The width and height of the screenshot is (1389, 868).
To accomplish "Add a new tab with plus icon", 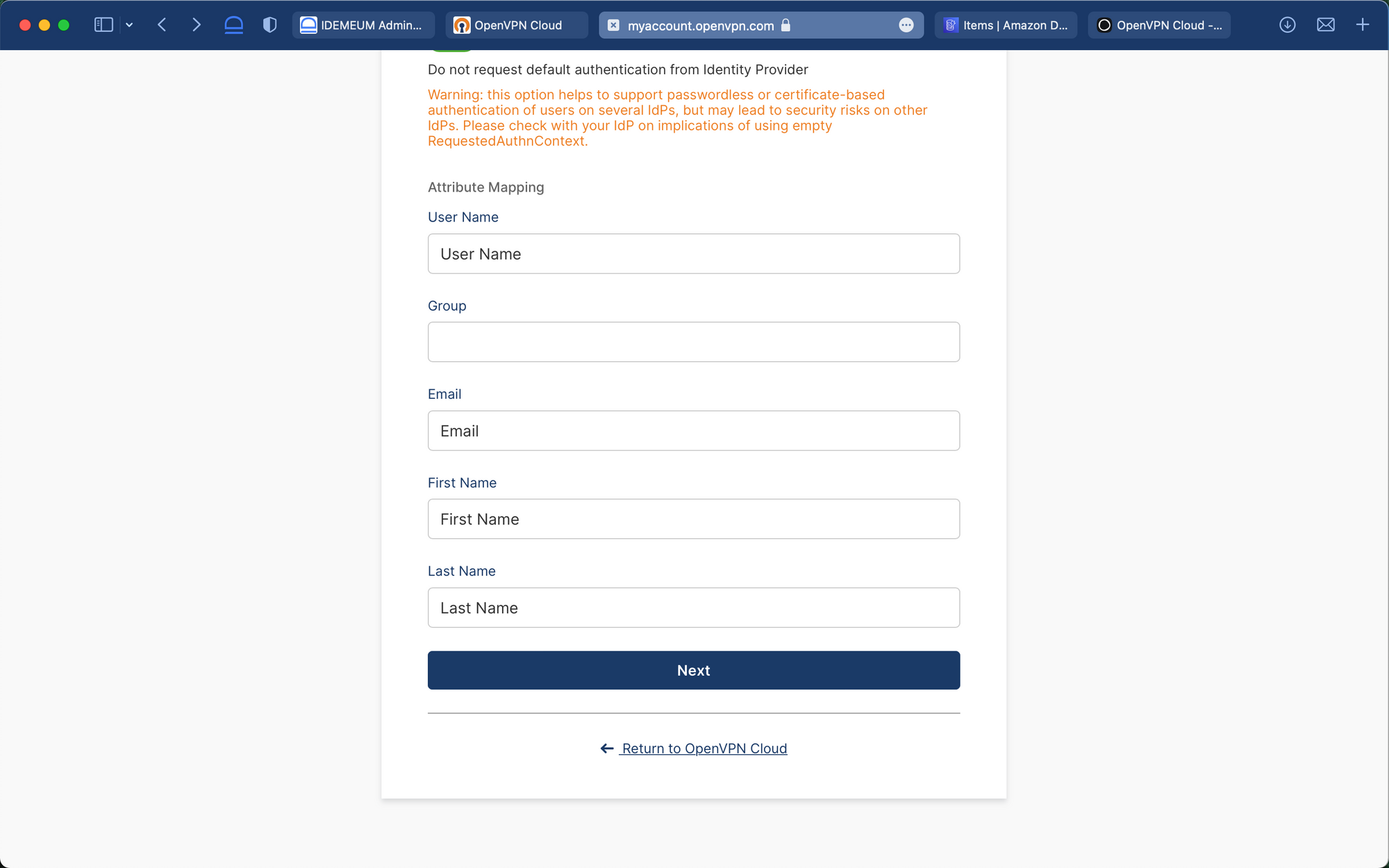I will click(1363, 25).
